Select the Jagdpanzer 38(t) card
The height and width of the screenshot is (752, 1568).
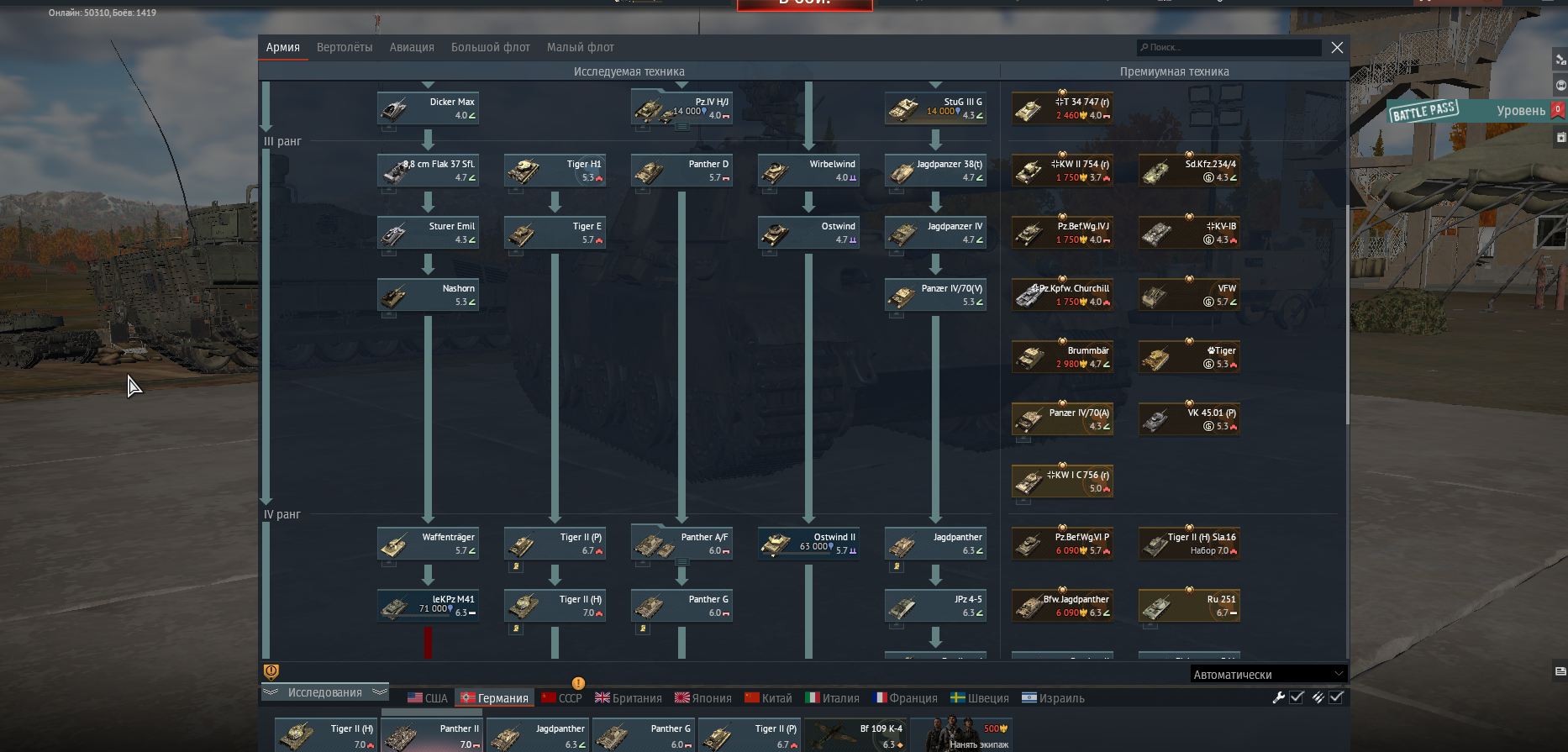pos(935,171)
